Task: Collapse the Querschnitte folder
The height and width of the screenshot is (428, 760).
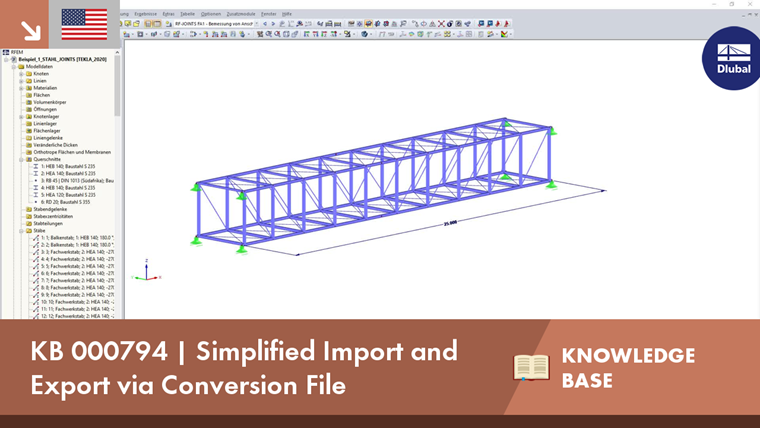Action: click(21, 159)
